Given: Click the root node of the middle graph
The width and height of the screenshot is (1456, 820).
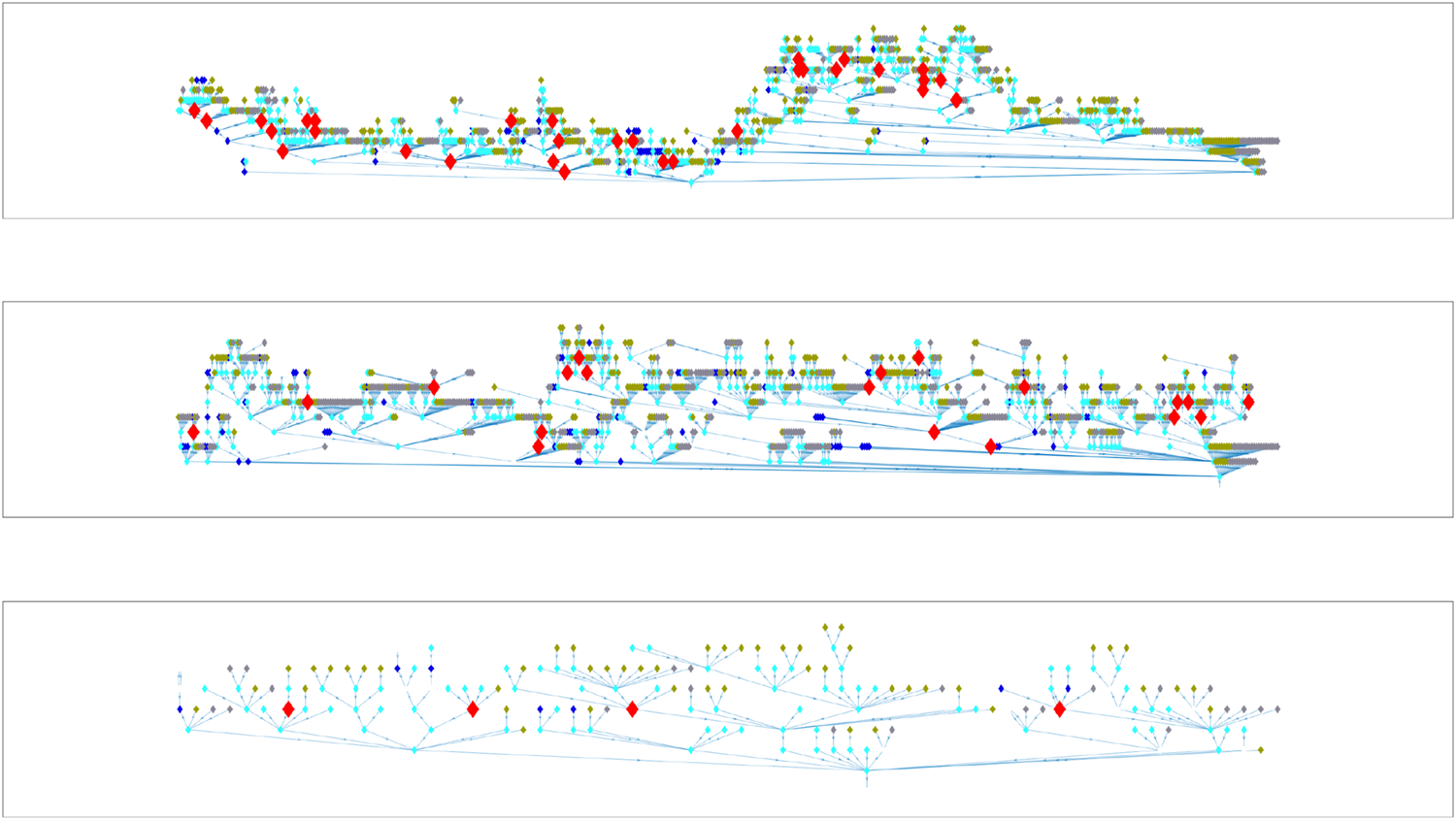Looking at the screenshot, I should (x=1220, y=478).
